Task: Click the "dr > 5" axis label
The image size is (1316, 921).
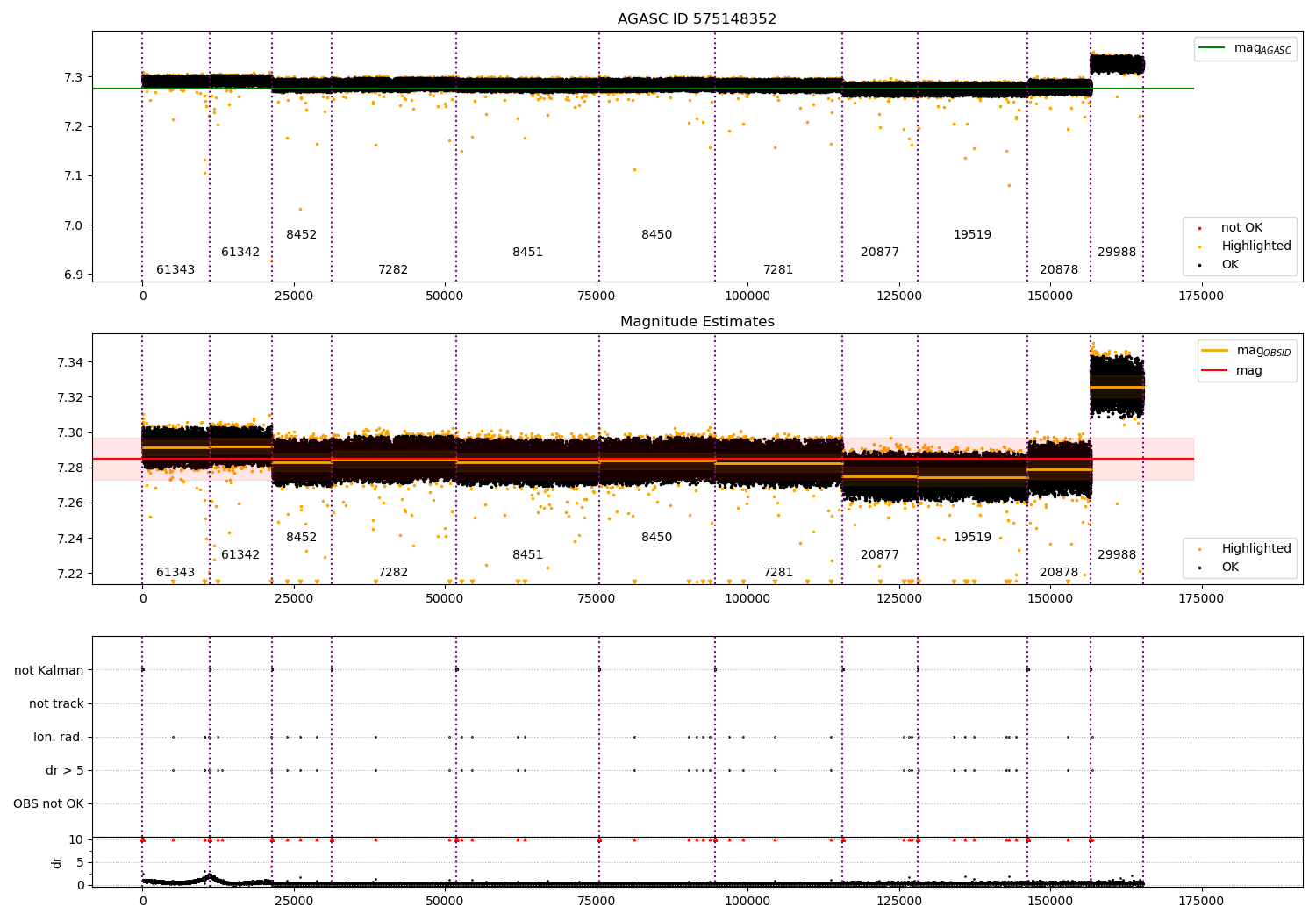Action: (x=65, y=771)
